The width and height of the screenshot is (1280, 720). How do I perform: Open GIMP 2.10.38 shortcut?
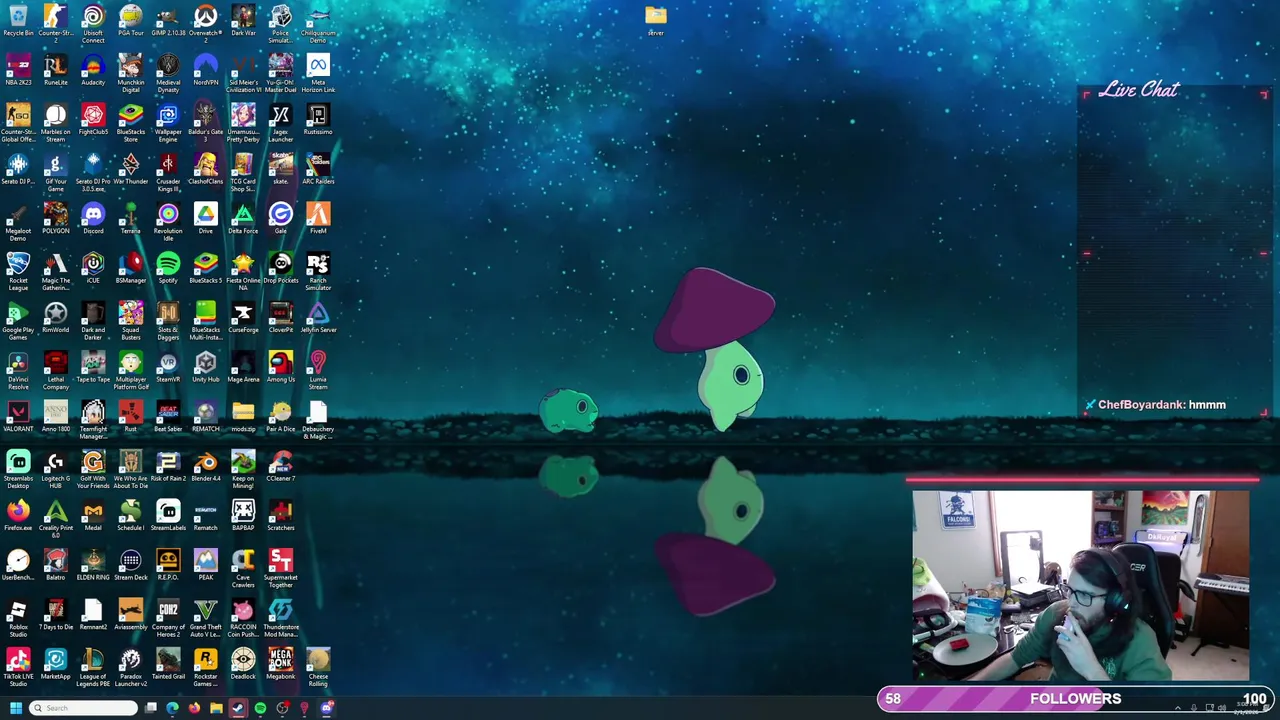[168, 21]
